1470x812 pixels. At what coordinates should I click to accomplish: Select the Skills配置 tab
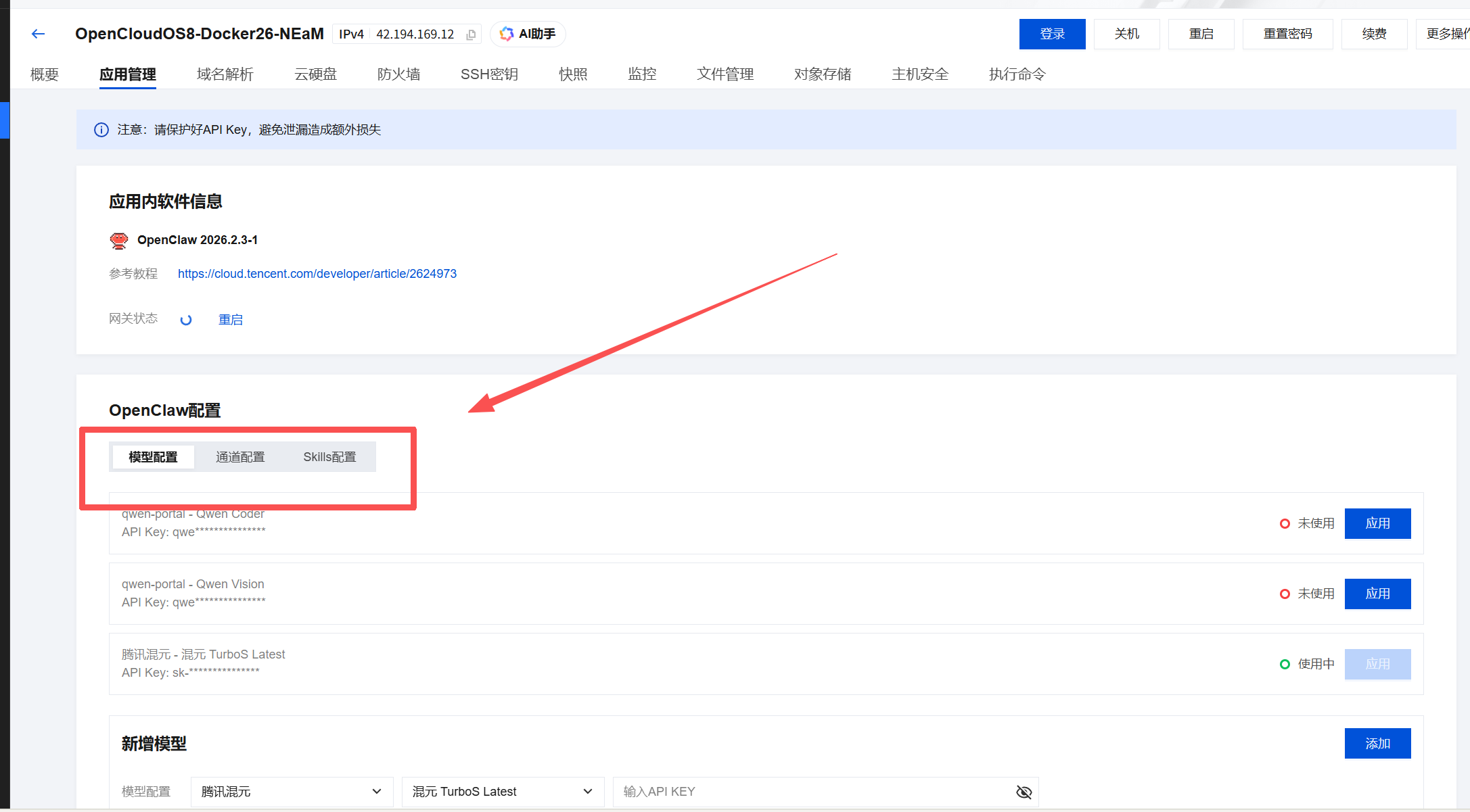point(329,456)
